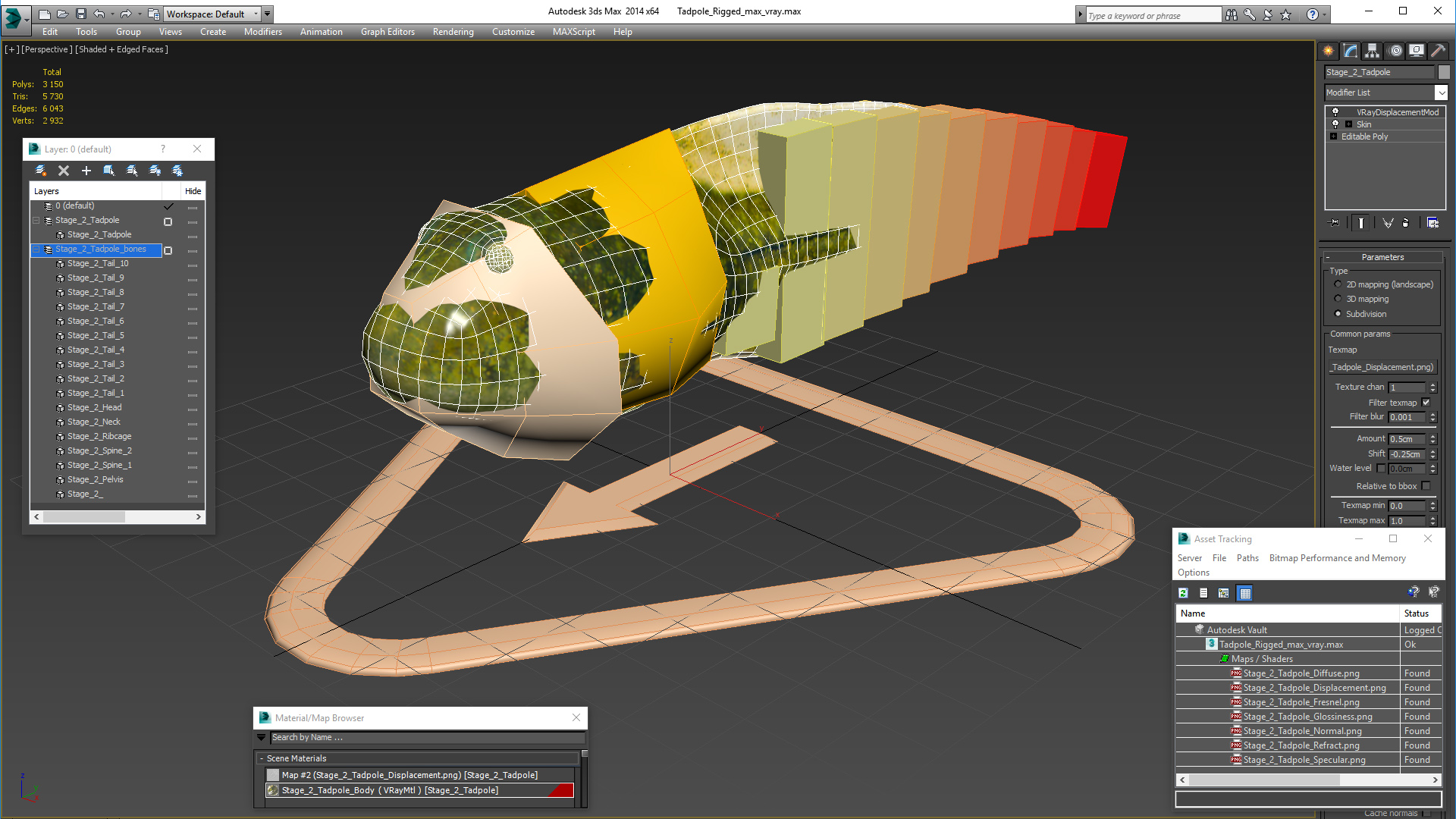1456x819 pixels.
Task: Open the Rendering menu
Action: (x=453, y=32)
